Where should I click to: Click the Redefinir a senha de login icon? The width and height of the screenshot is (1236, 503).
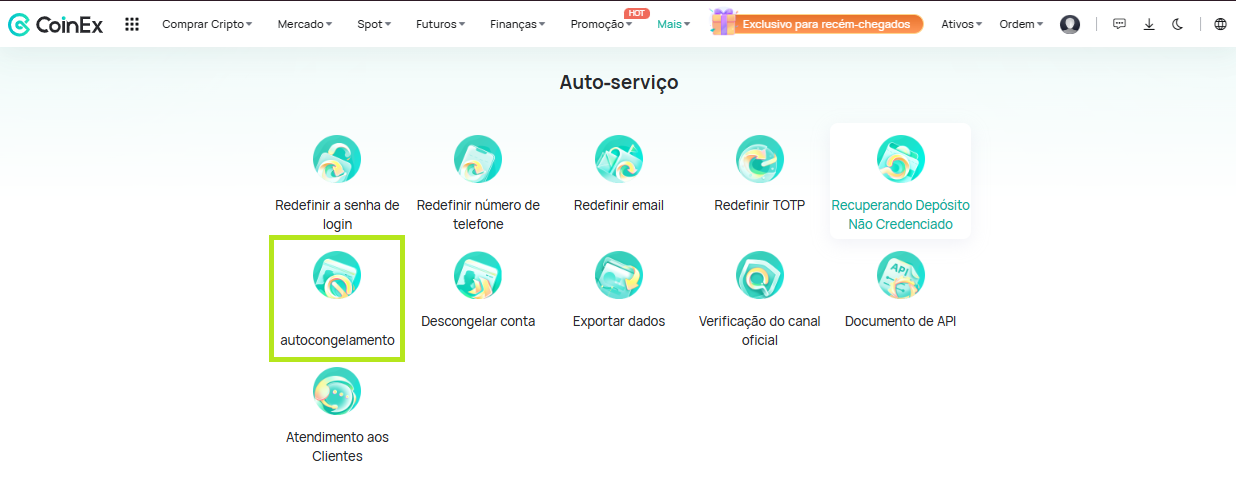(337, 159)
